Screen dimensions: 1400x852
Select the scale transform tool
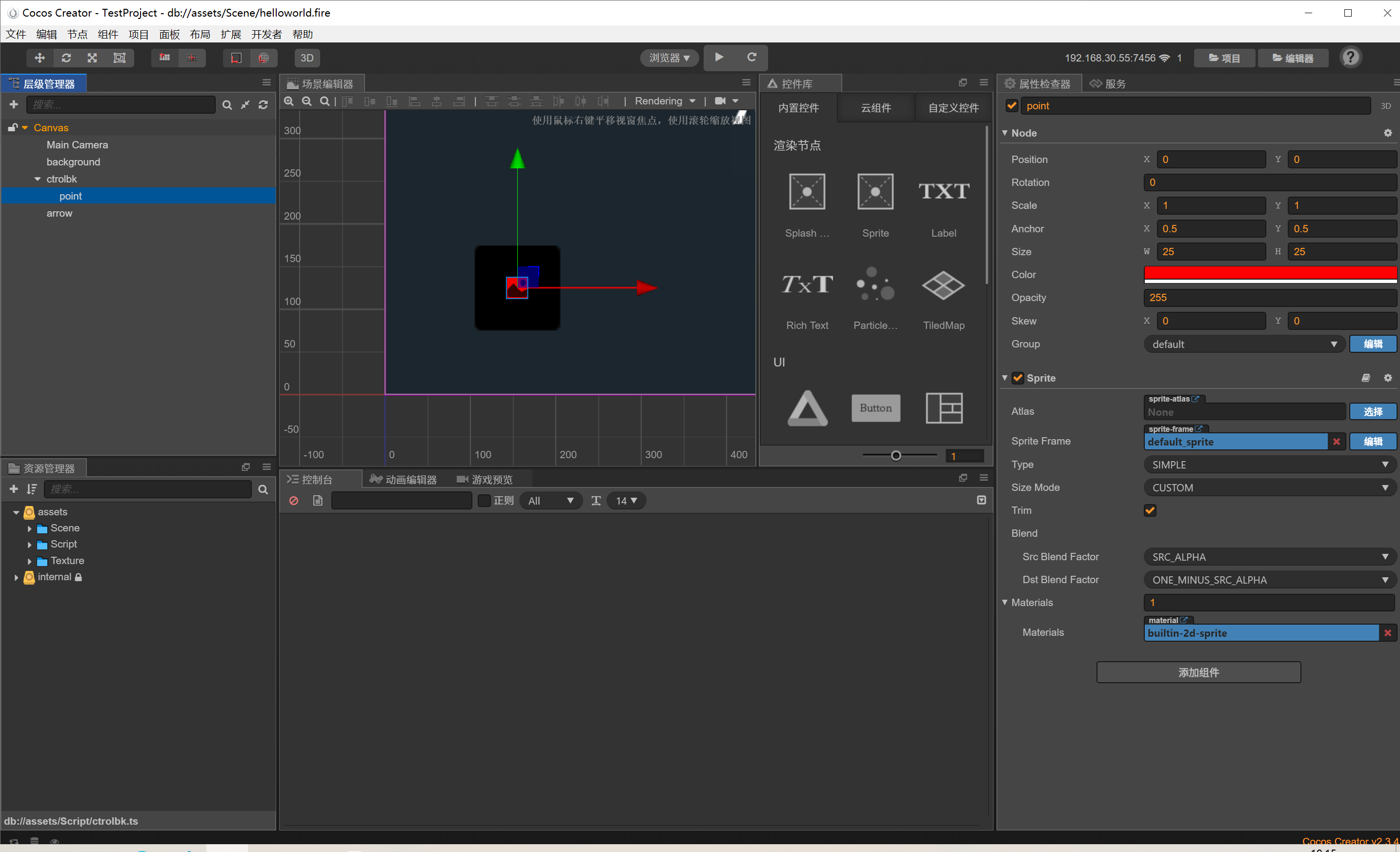[x=92, y=58]
